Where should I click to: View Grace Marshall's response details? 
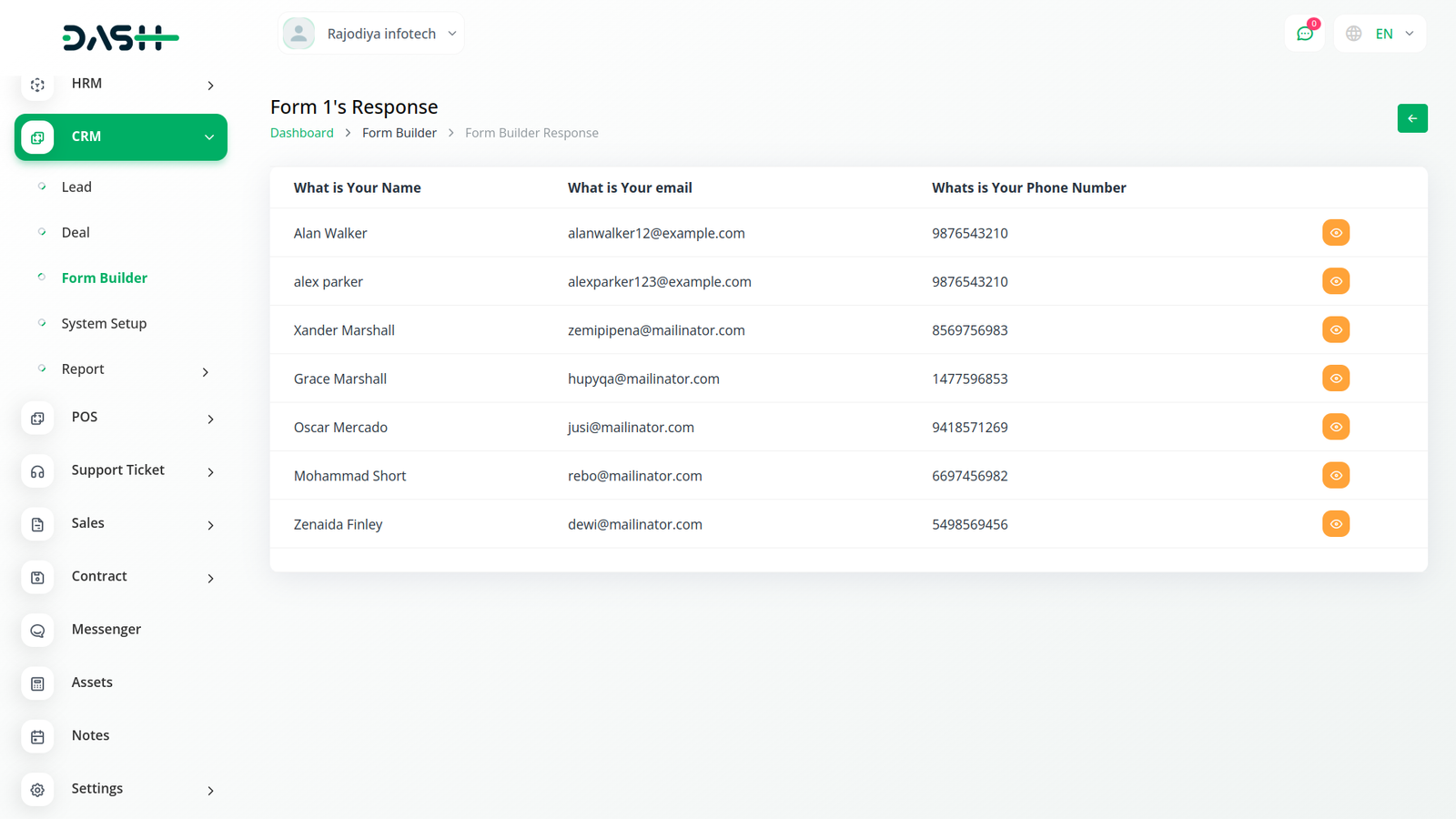pos(1335,379)
